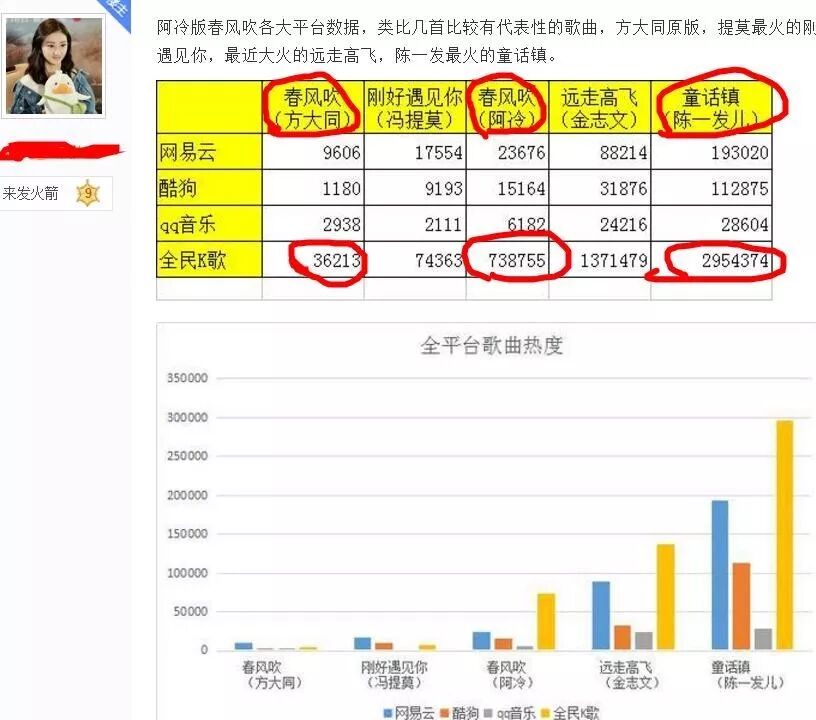Screen dimensions: 816x720
Task: Click the orange 童话镇 酷狗 bar
Action: pos(742,606)
